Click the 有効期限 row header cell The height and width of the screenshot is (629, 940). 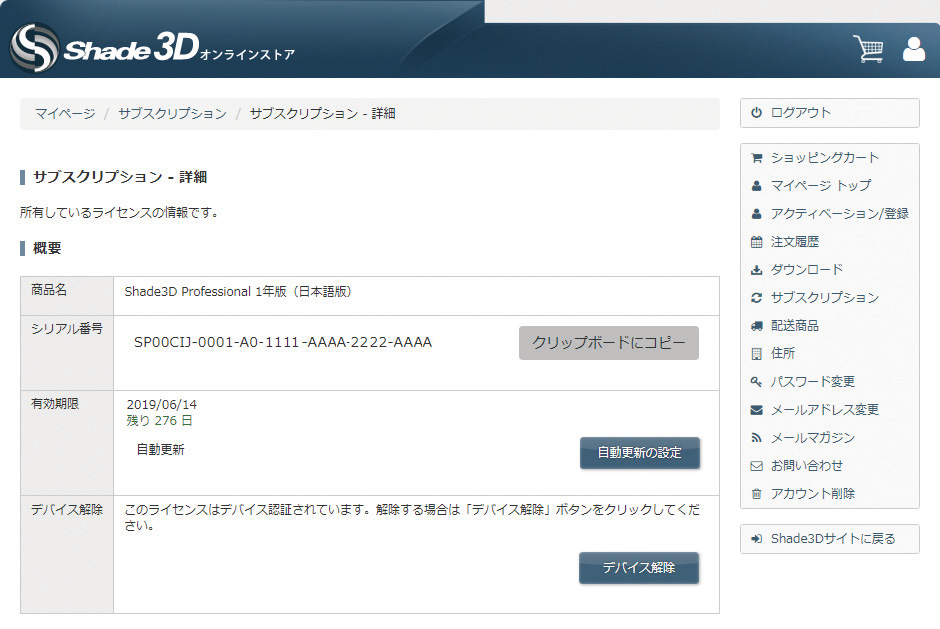pos(67,443)
